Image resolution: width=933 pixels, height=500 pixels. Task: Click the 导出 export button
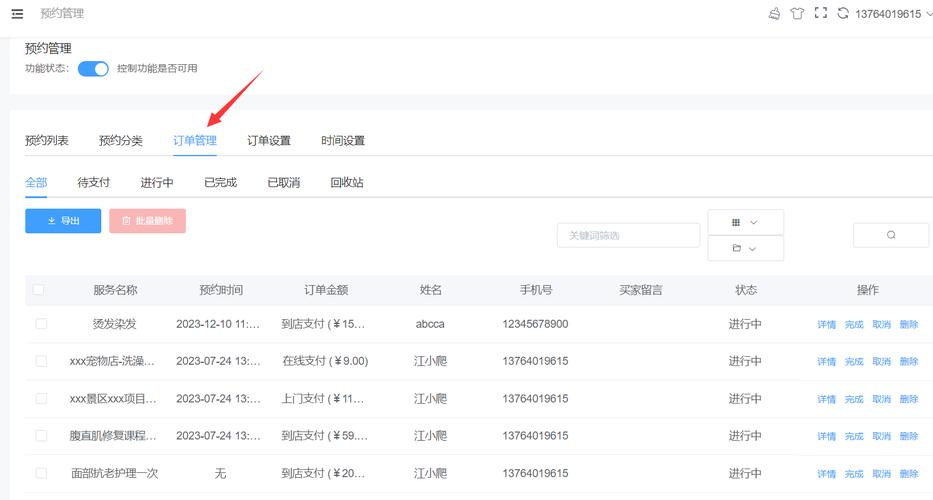pos(63,221)
